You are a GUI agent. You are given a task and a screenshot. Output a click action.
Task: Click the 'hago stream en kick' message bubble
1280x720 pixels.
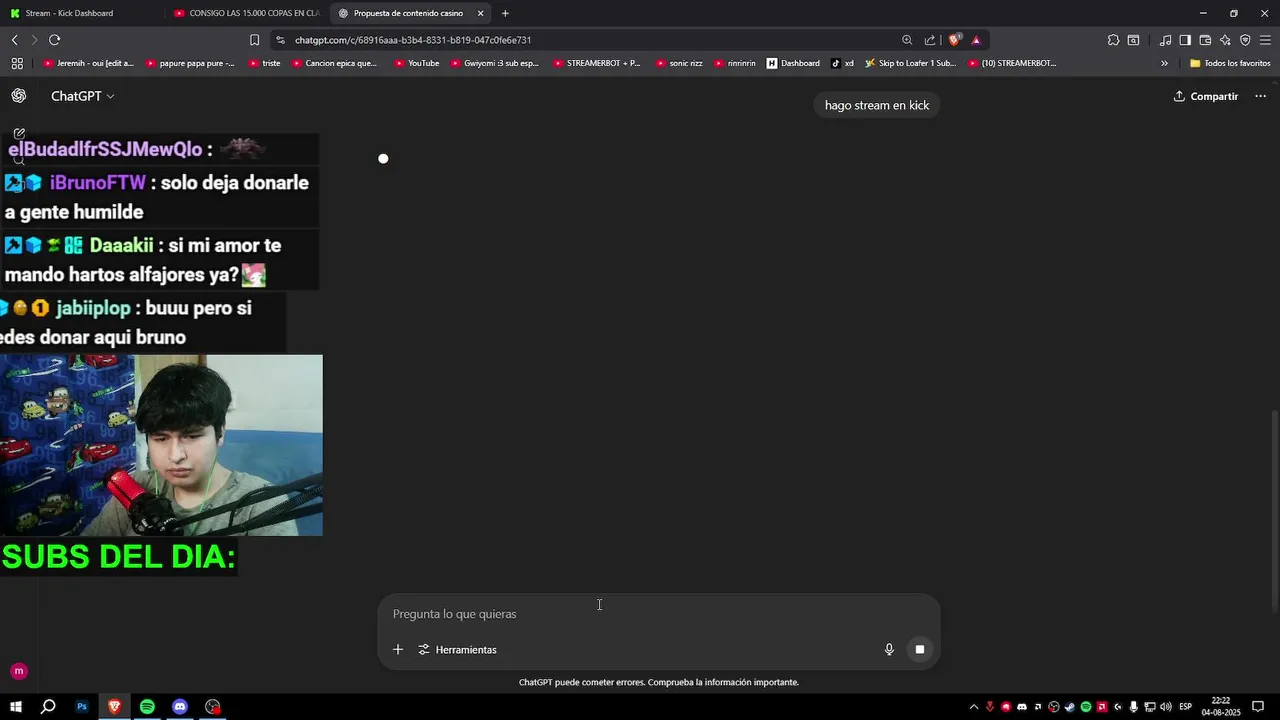point(877,105)
